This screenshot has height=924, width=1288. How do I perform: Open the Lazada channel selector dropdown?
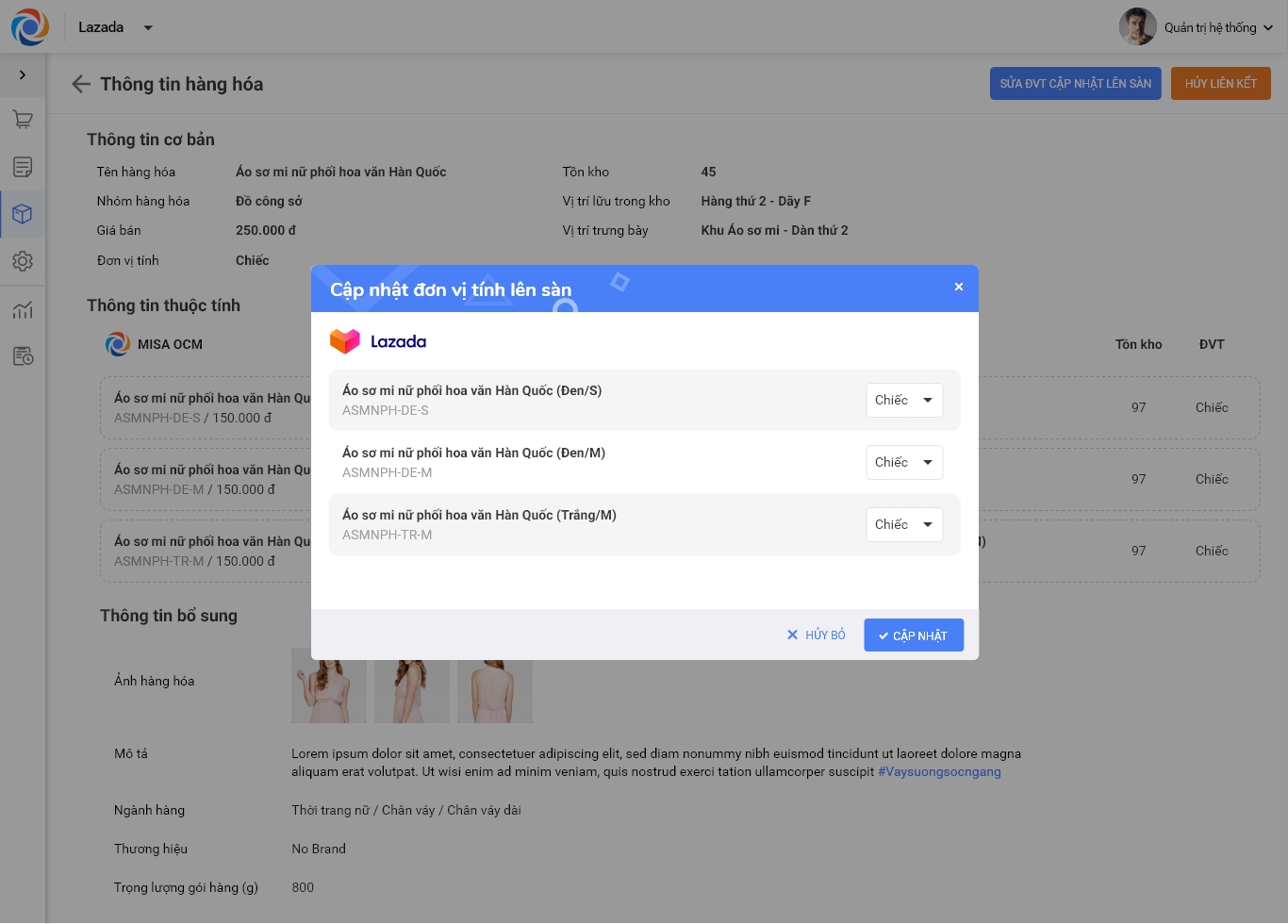(x=148, y=27)
